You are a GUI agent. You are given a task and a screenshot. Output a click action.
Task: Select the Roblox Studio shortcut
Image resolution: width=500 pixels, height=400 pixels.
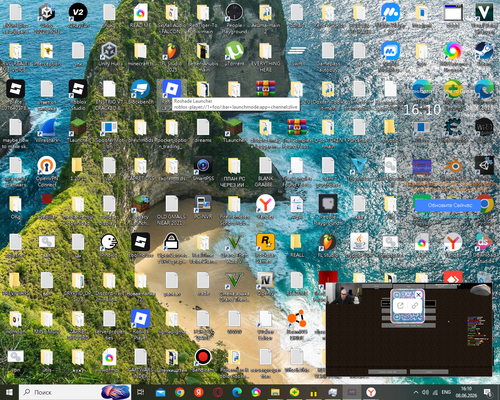click(x=78, y=90)
